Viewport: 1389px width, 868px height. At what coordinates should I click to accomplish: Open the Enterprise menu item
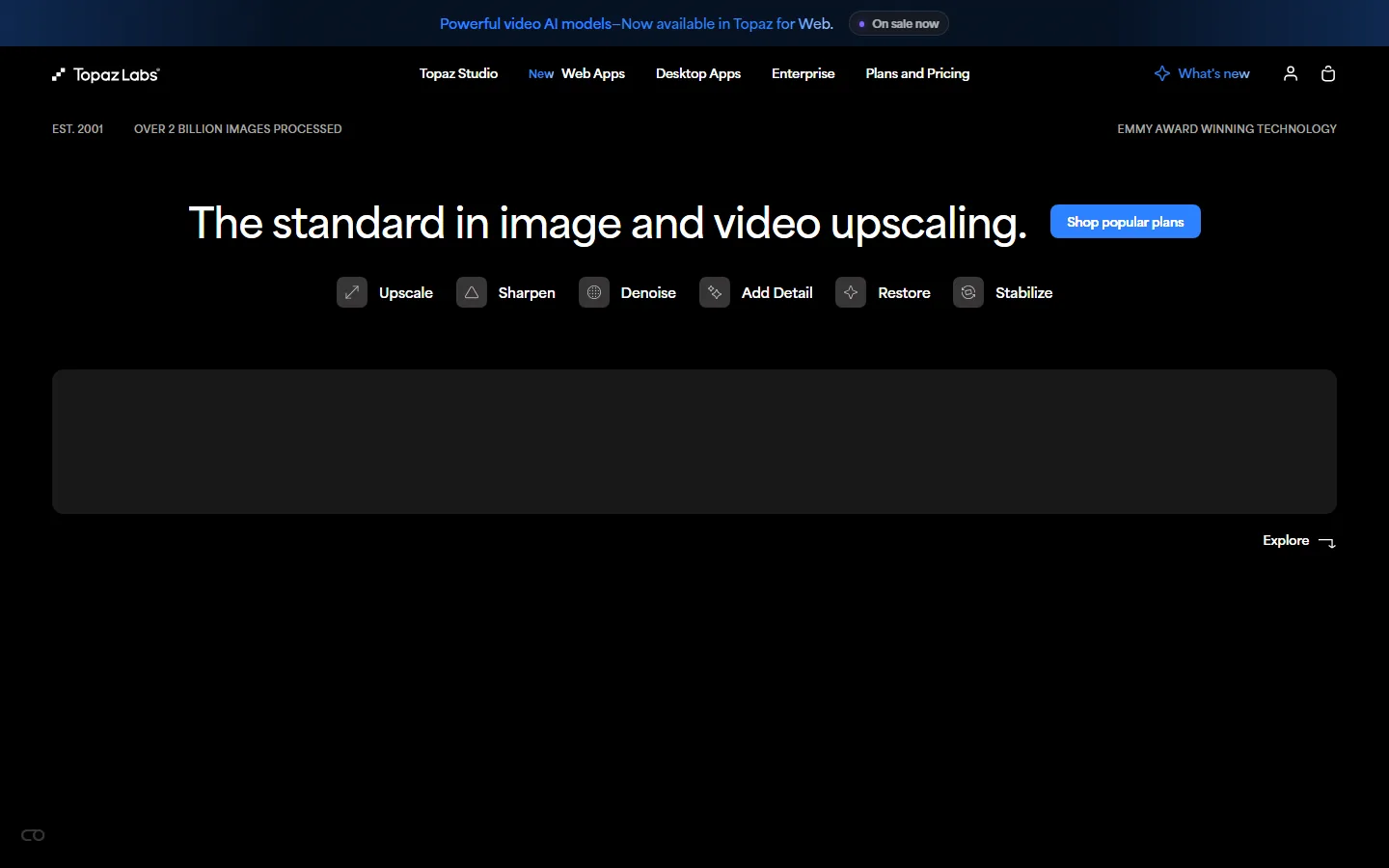tap(803, 73)
